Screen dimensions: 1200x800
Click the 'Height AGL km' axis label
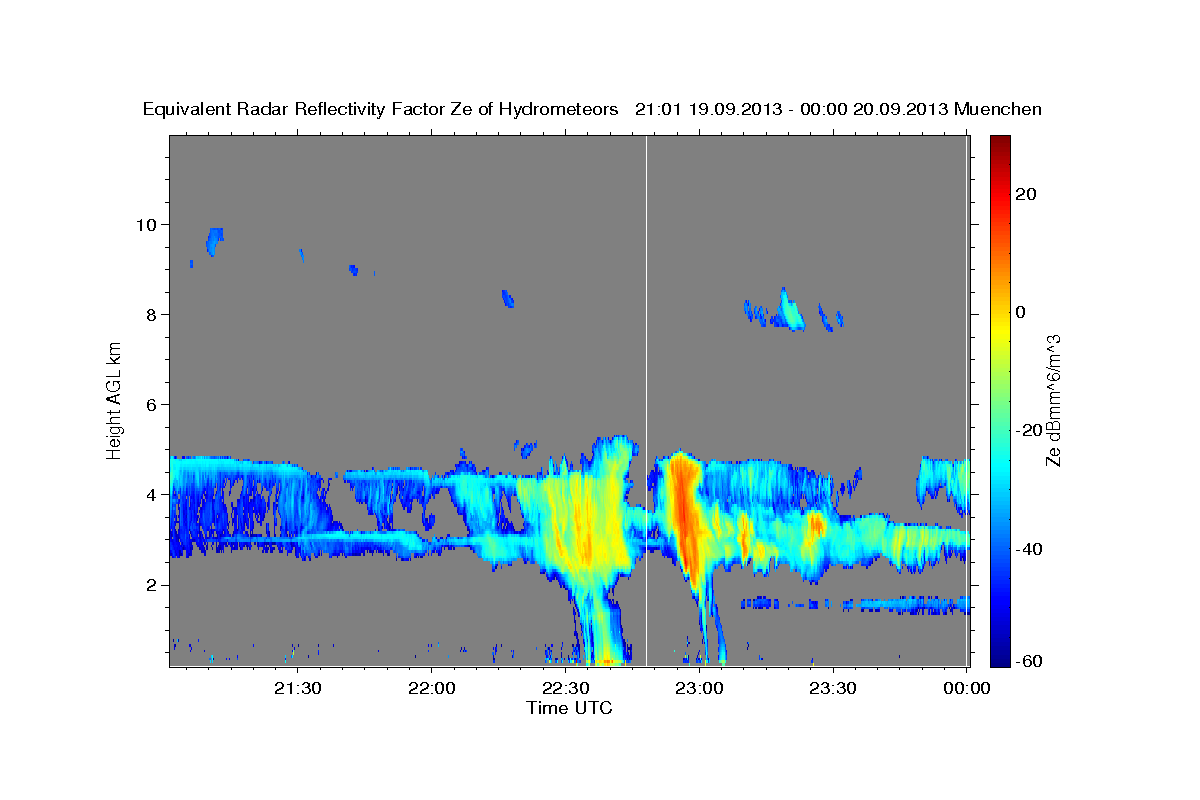115,401
